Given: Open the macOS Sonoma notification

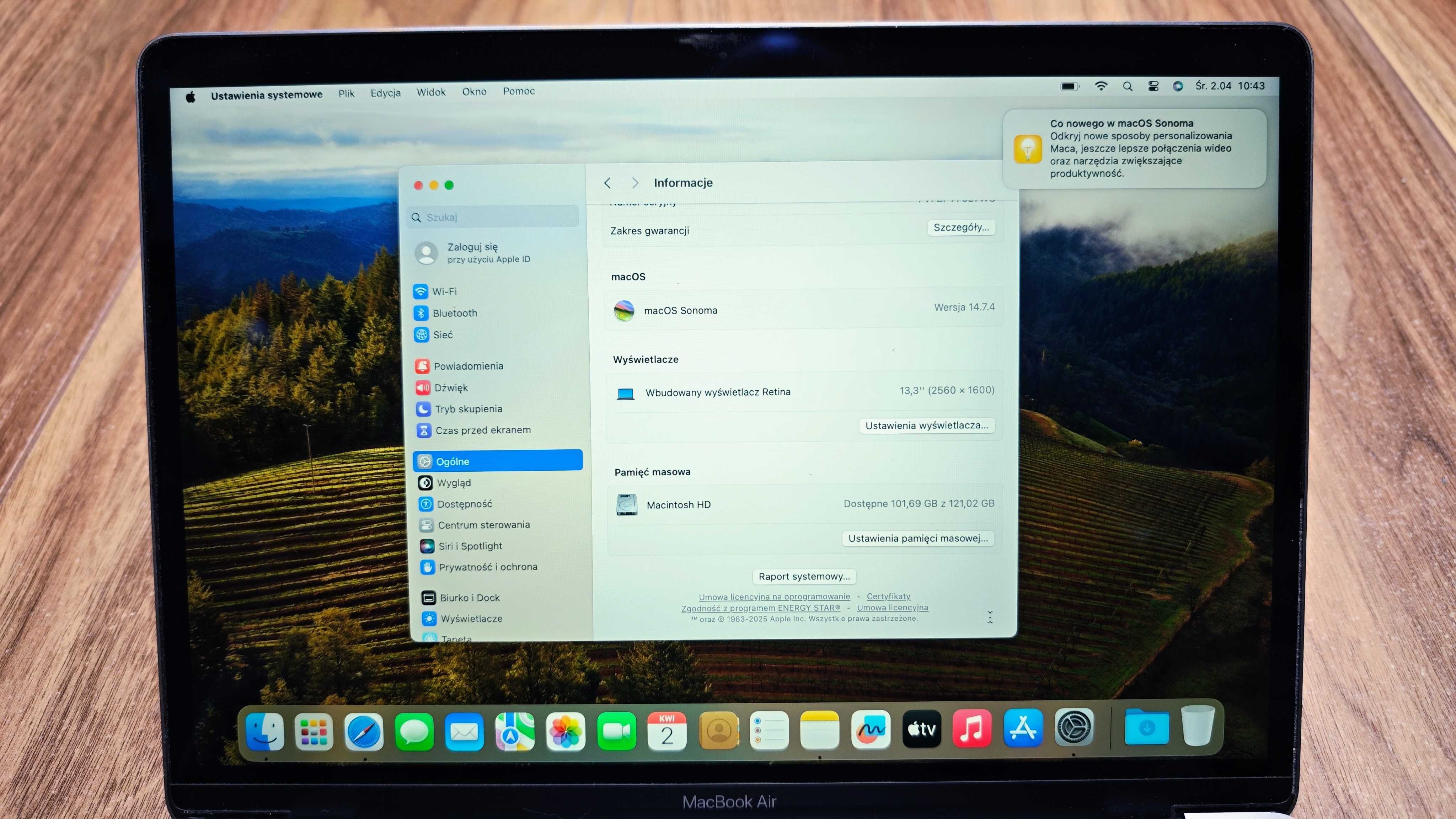Looking at the screenshot, I should (1135, 148).
